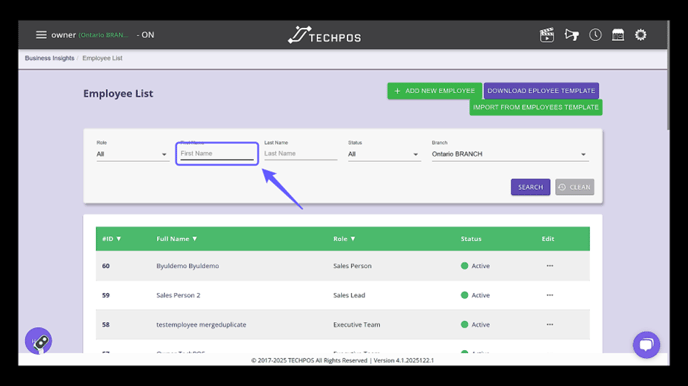Click the Executive Team role of employee 58
This screenshot has height=386, width=688.
tap(357, 325)
